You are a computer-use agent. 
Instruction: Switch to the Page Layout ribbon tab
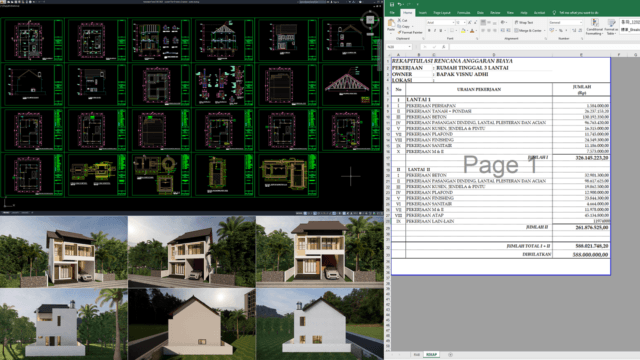tap(442, 13)
